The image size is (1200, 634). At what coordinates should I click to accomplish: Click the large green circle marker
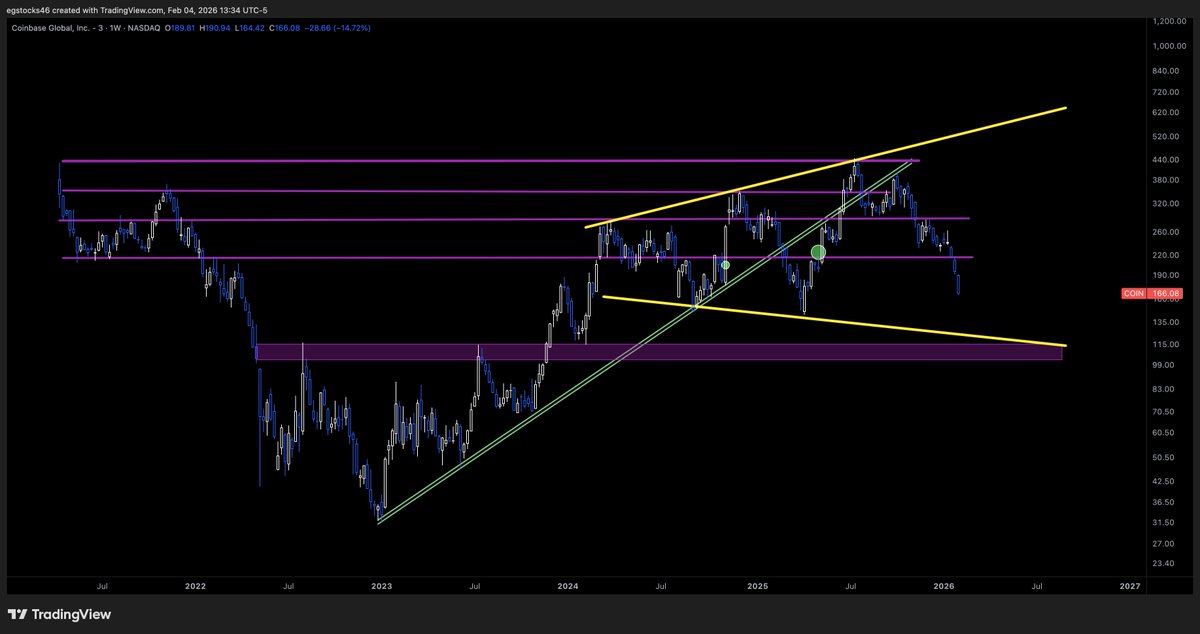click(818, 252)
